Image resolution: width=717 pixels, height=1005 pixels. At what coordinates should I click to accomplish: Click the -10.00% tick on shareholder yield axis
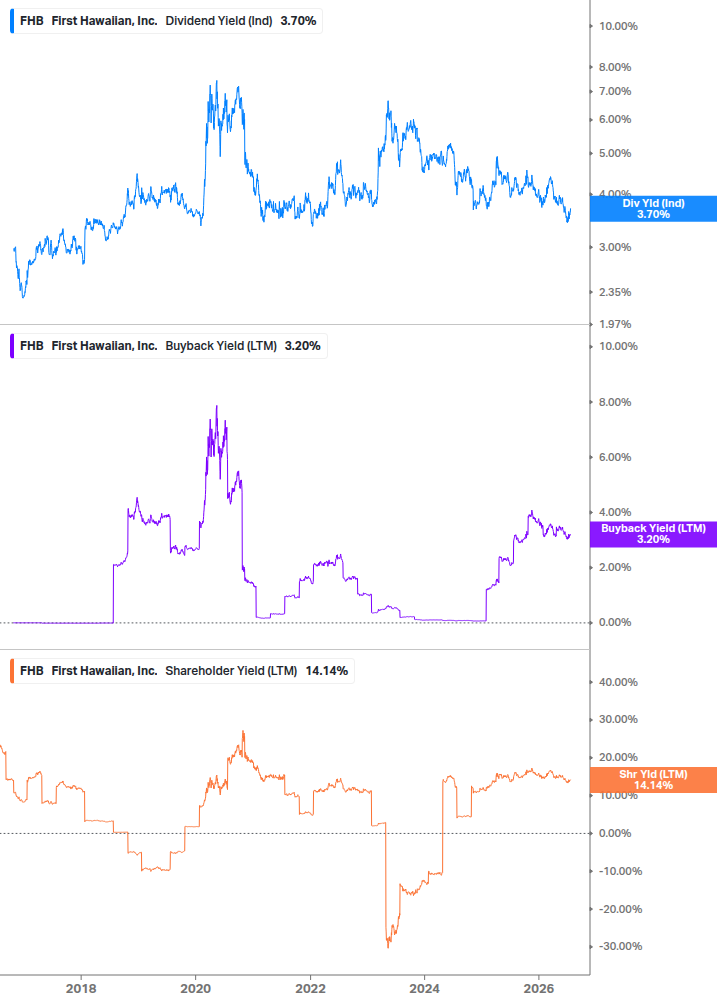(620, 871)
